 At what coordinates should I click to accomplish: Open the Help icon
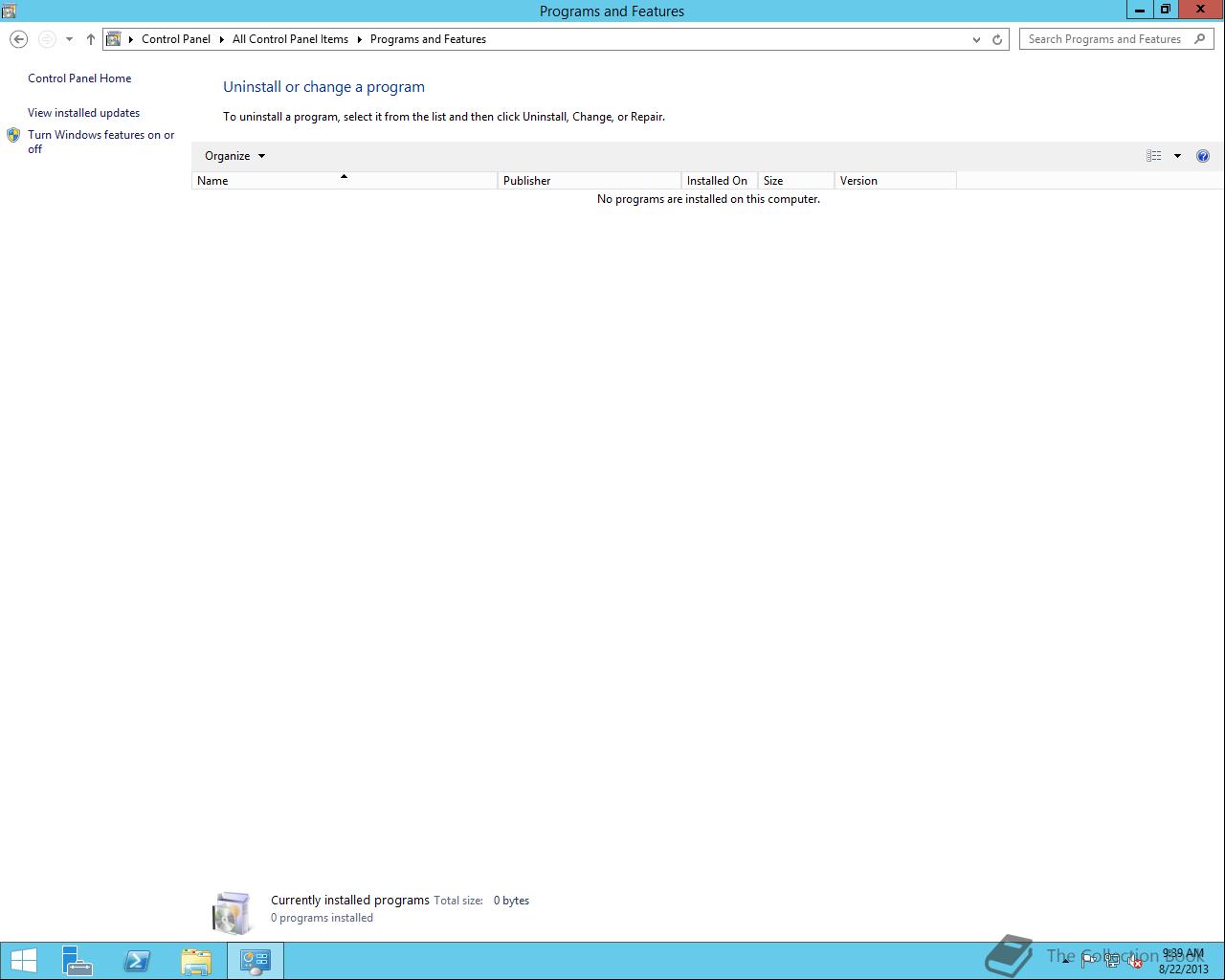[x=1203, y=156]
